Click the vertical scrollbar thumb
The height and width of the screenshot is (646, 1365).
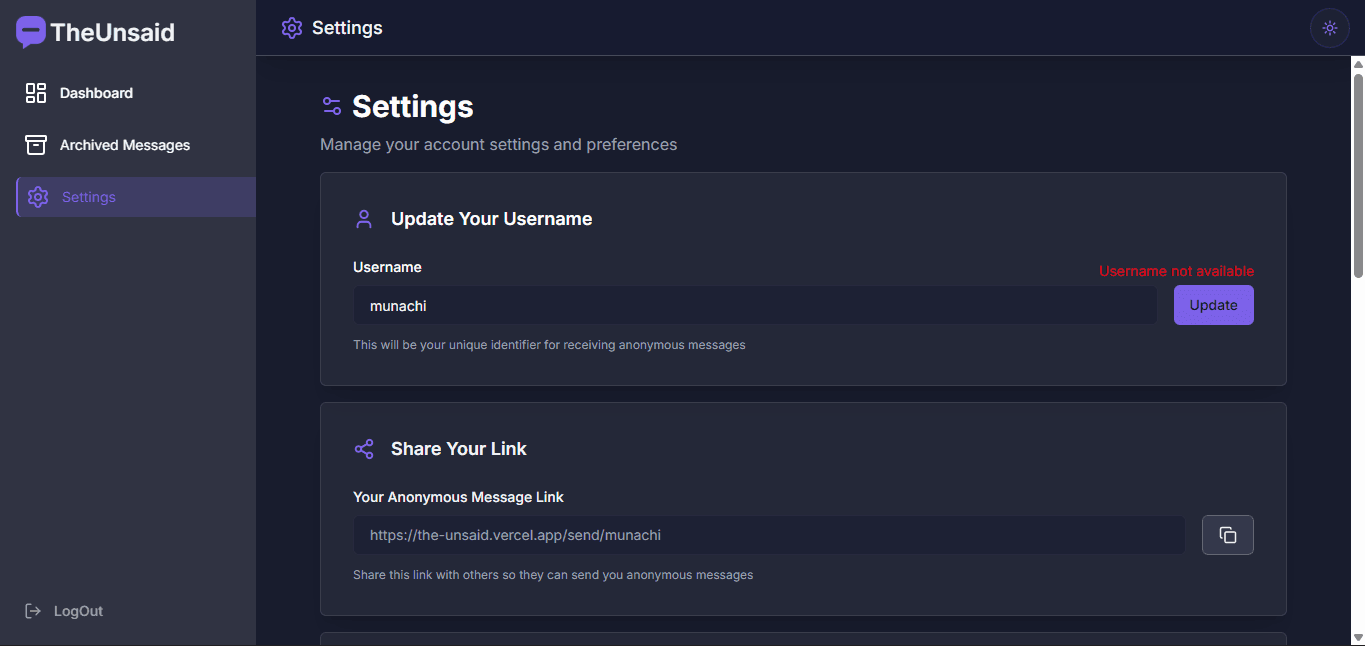[x=1358, y=175]
